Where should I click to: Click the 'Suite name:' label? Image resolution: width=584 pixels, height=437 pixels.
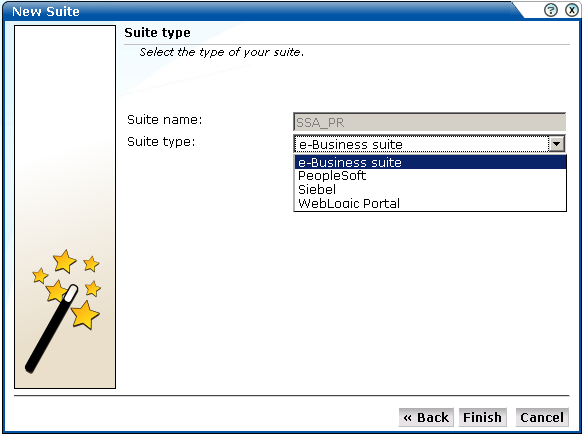(x=164, y=120)
